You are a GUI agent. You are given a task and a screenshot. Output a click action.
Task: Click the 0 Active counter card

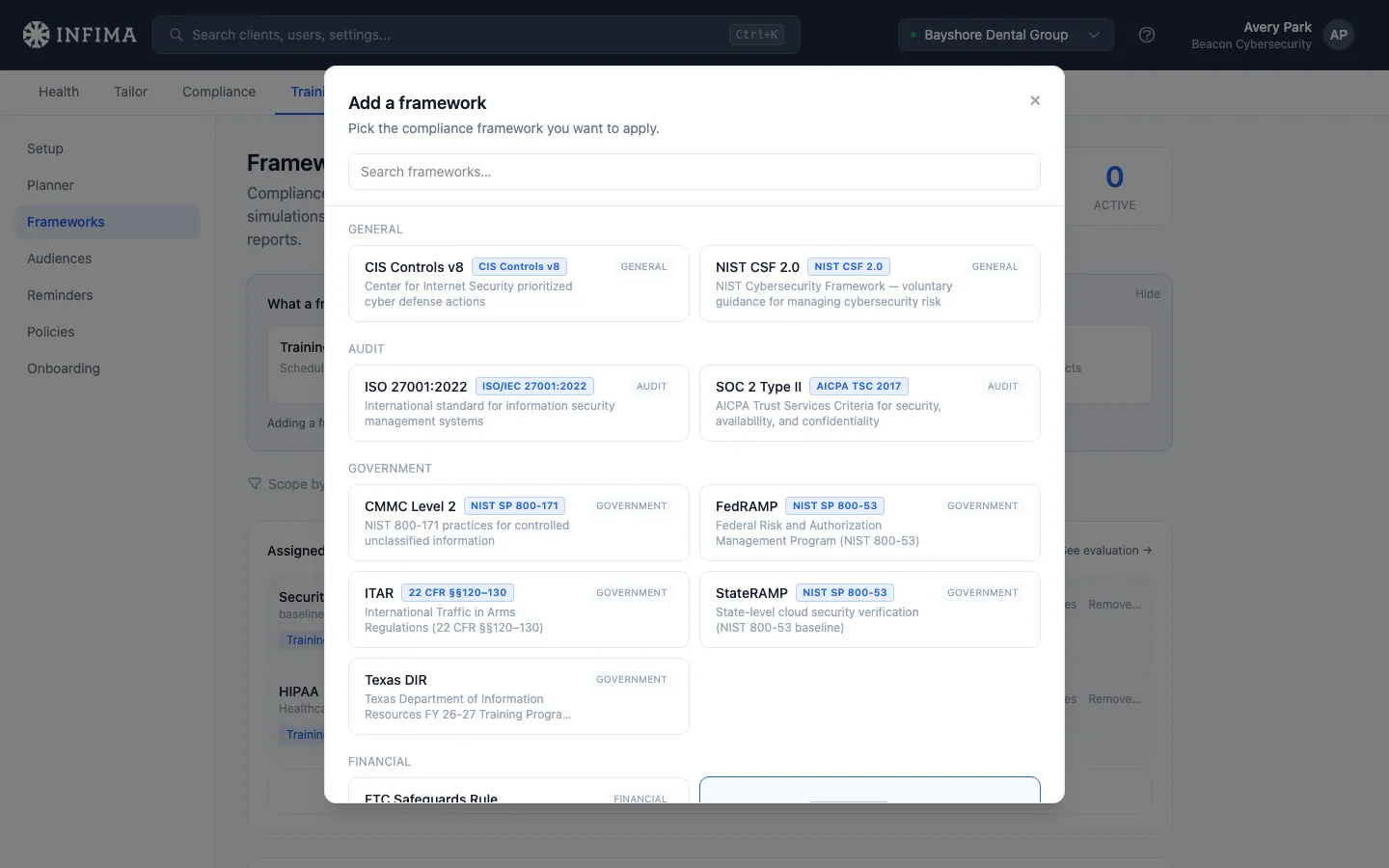point(1115,186)
